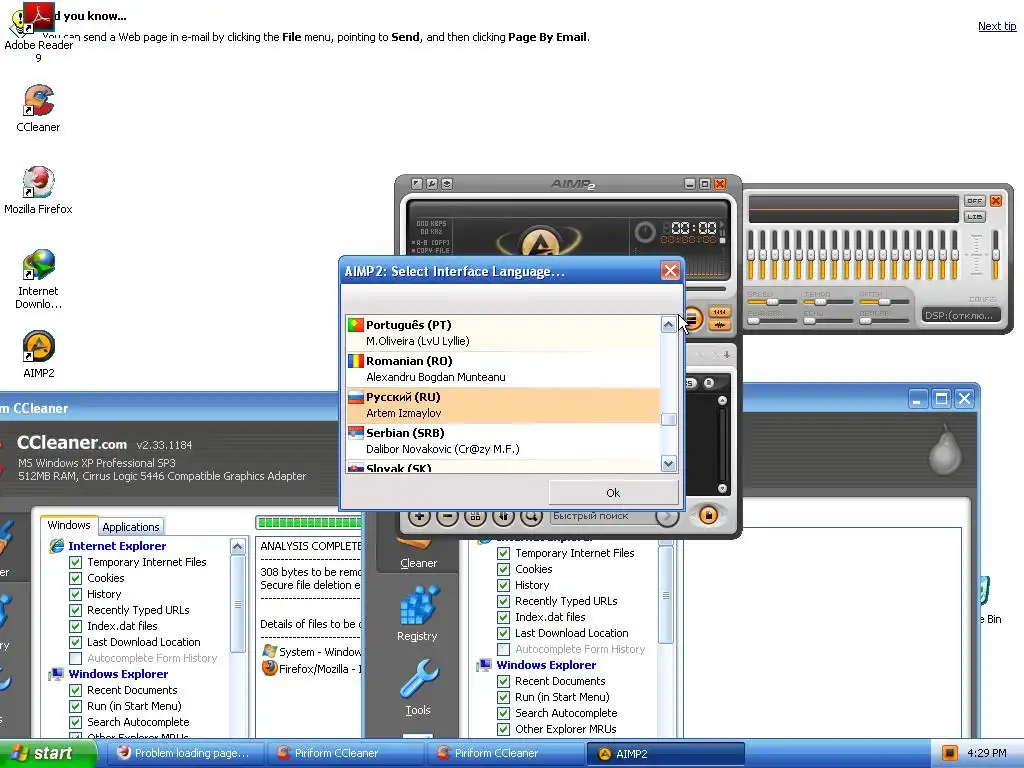Select Windows Explorer heading in front CCleaner tree

546,665
